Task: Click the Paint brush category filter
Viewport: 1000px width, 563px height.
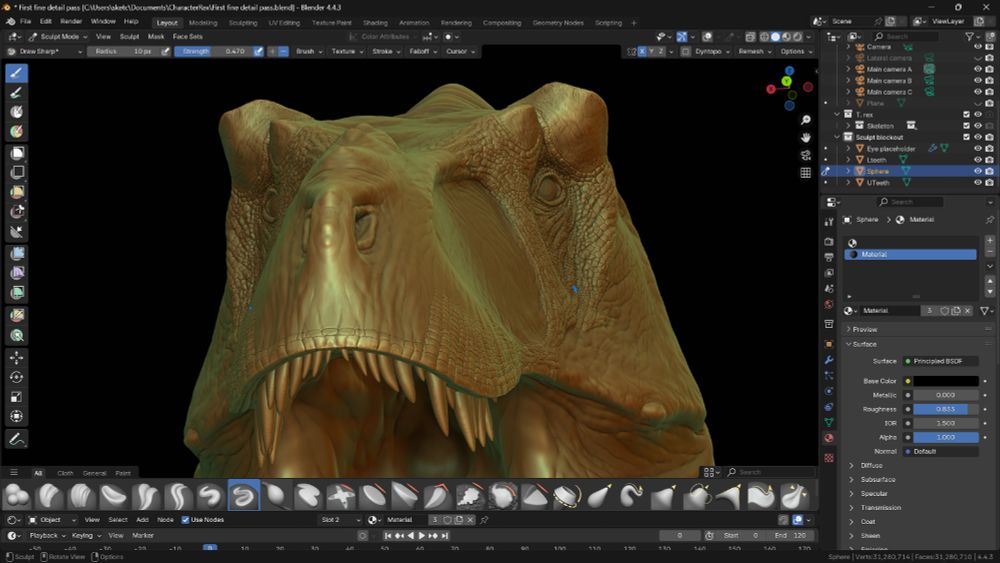Action: 123,473
